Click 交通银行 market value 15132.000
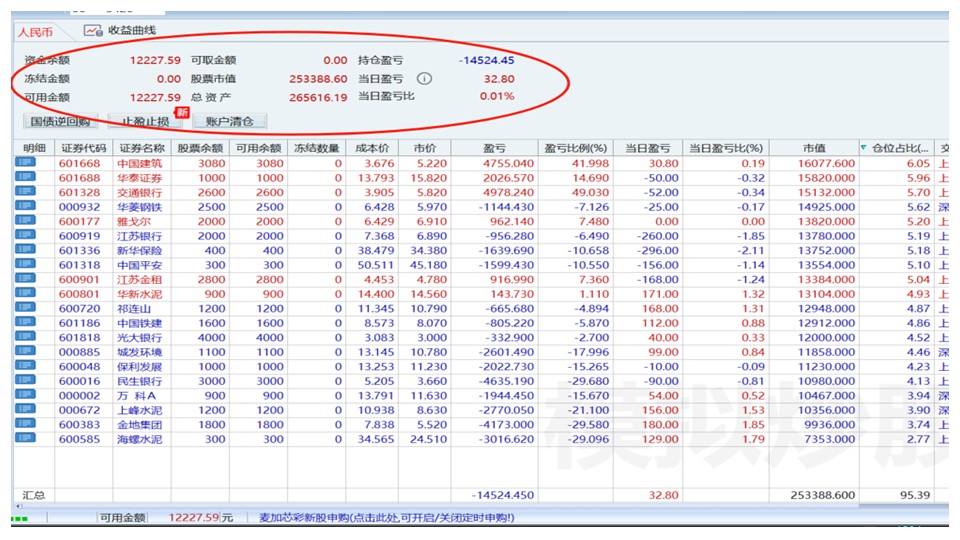 [x=826, y=192]
